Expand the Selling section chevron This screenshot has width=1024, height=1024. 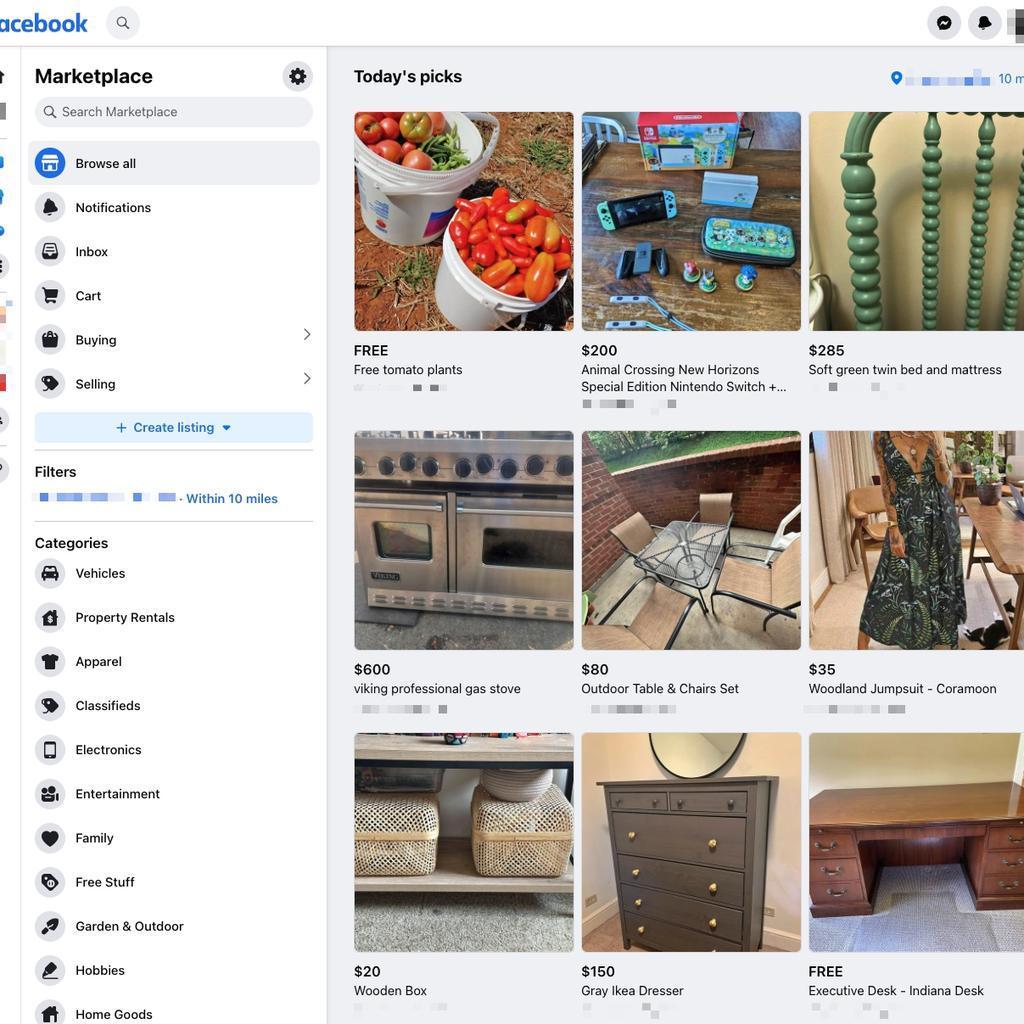(x=306, y=379)
